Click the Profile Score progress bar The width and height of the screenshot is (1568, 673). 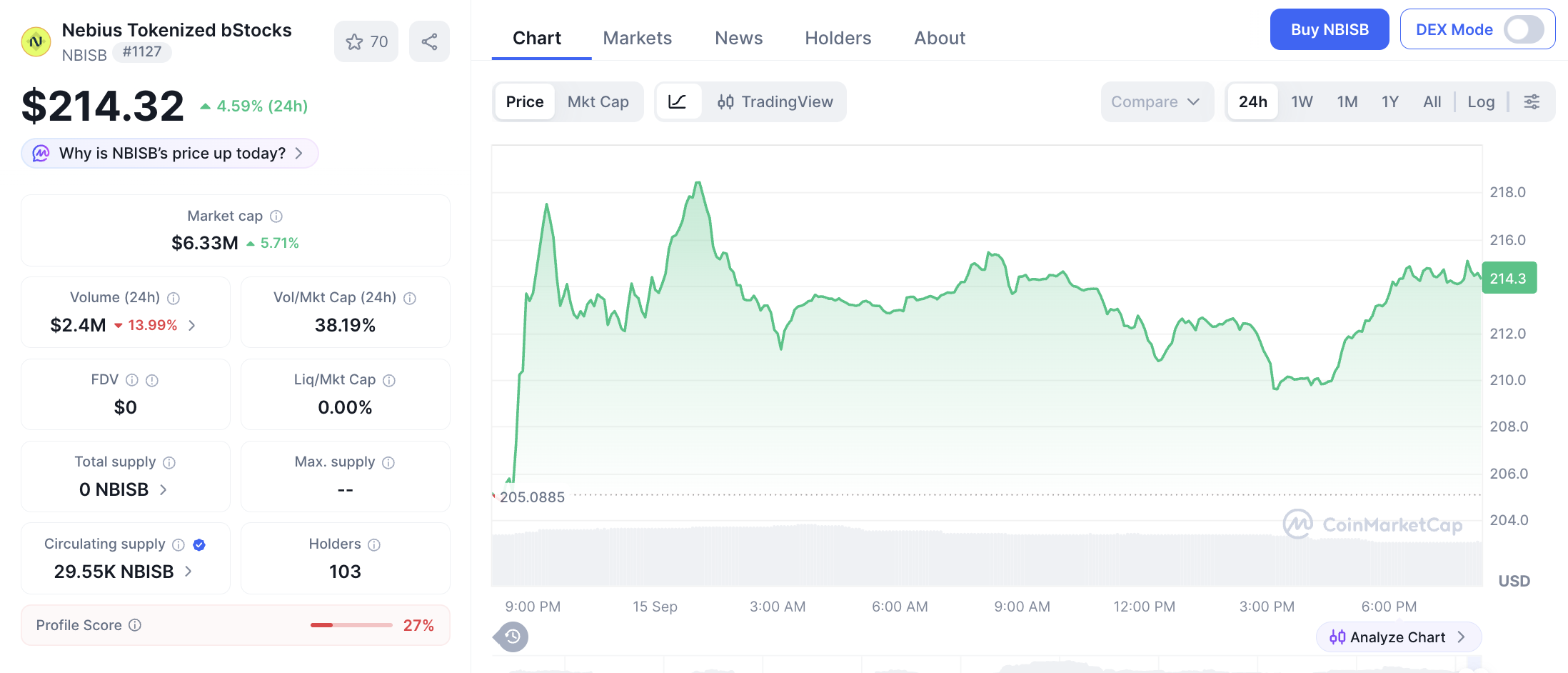pyautogui.click(x=351, y=625)
